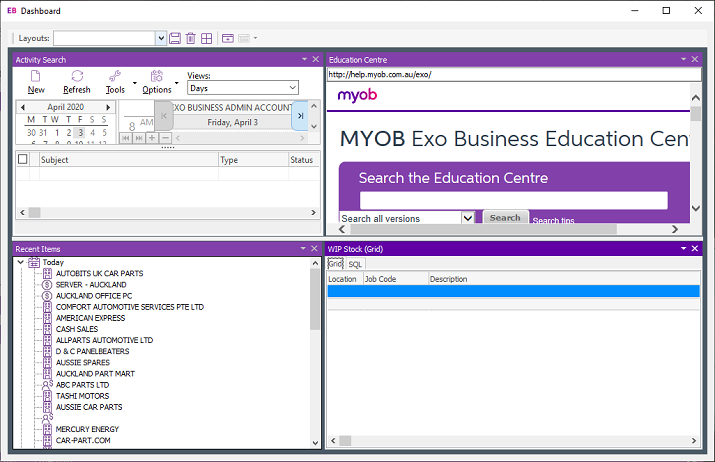Click the plus zoom button under schedule
715x462 pixels.
152,138
